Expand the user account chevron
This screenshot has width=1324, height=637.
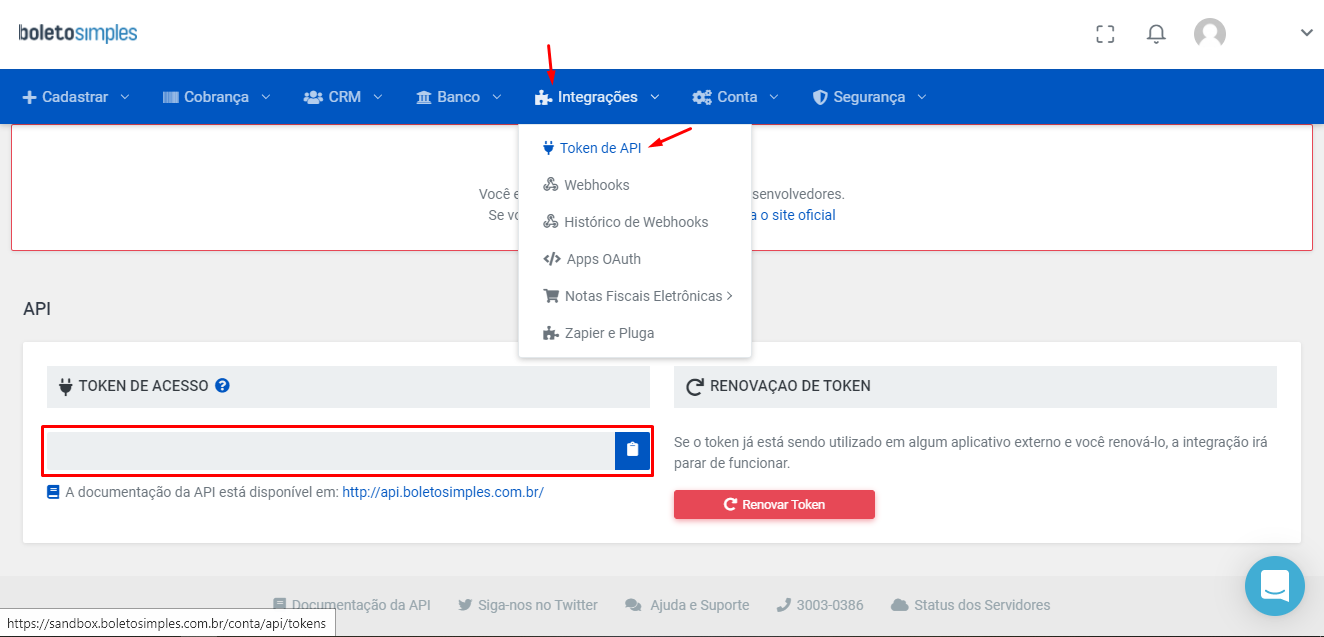click(x=1306, y=33)
